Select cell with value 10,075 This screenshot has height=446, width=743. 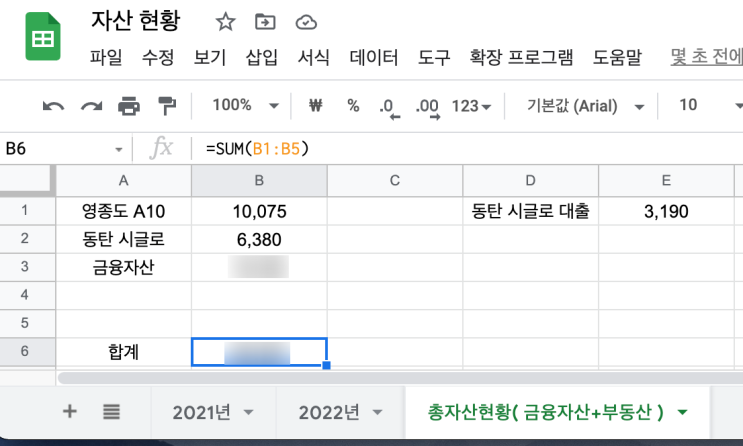pyautogui.click(x=259, y=211)
